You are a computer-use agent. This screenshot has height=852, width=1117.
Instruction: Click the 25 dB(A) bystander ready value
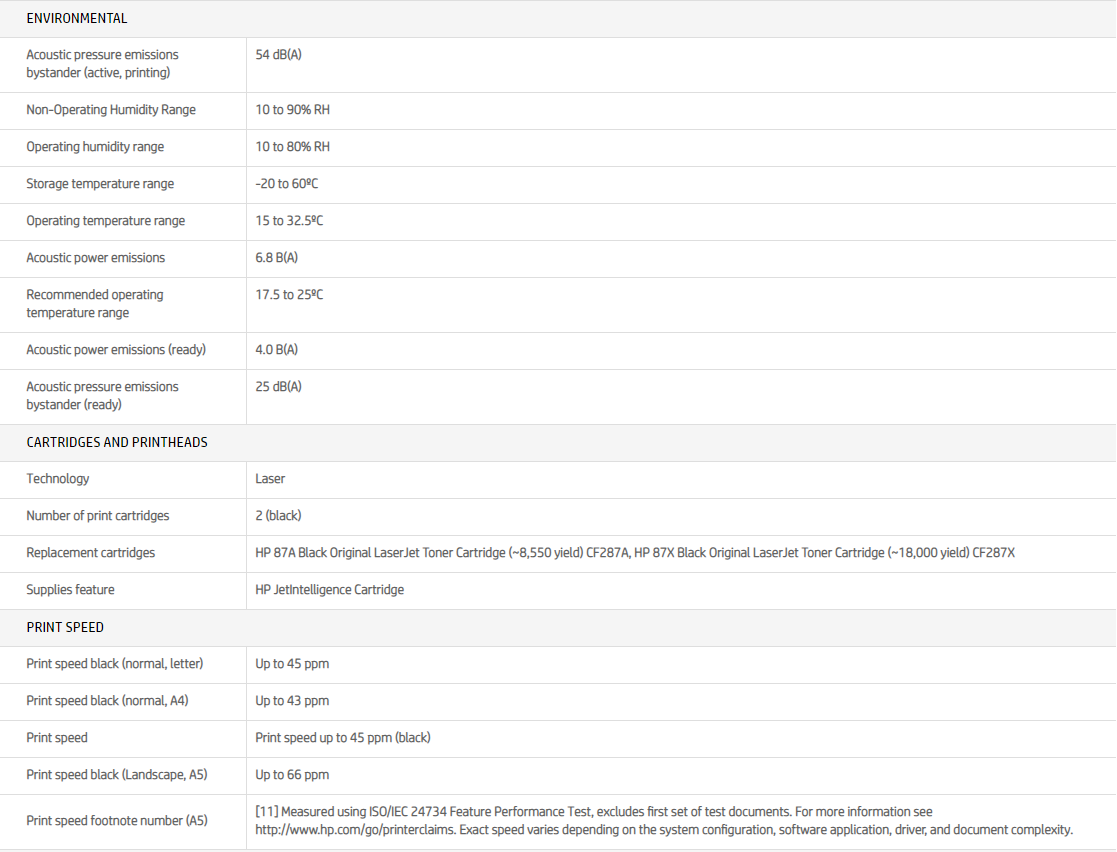(278, 386)
